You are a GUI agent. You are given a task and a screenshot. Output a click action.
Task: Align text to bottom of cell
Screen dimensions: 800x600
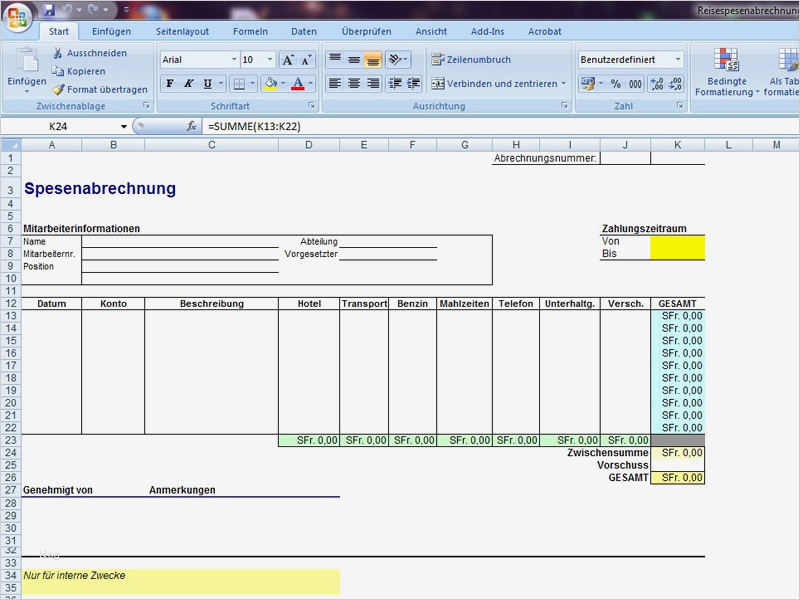click(x=373, y=60)
